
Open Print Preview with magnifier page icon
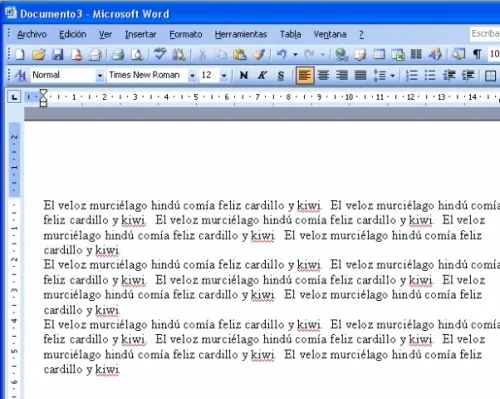tap(137, 54)
